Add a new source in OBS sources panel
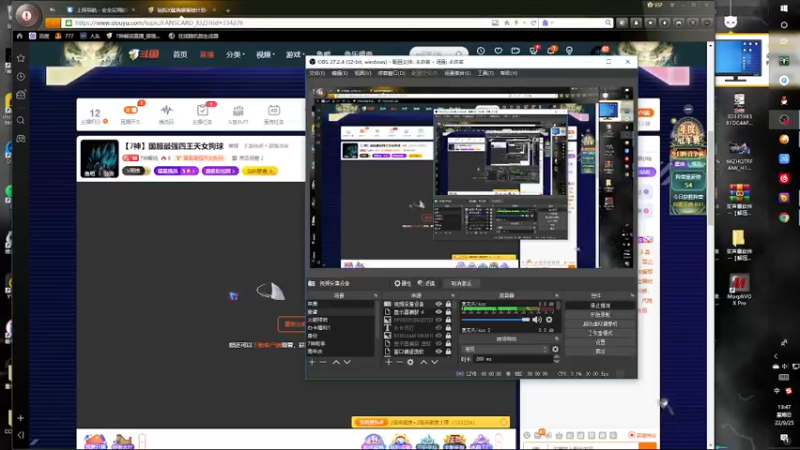The height and width of the screenshot is (450, 800). point(389,362)
